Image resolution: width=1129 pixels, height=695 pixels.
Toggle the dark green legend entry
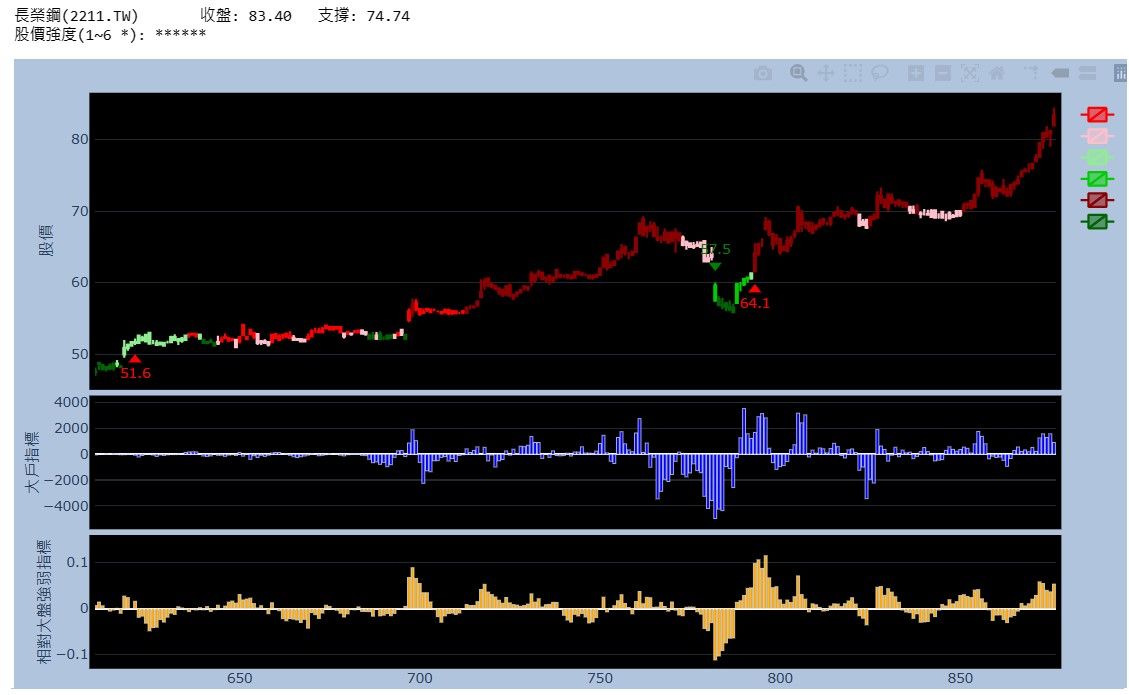click(x=1097, y=221)
